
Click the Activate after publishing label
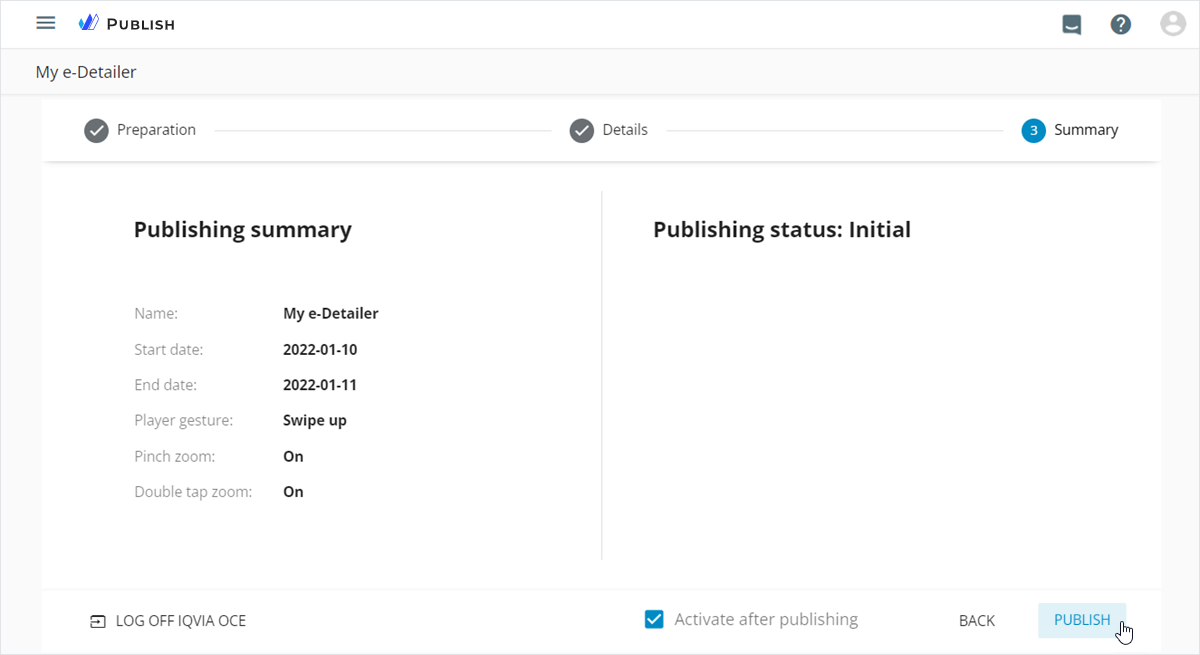766,620
